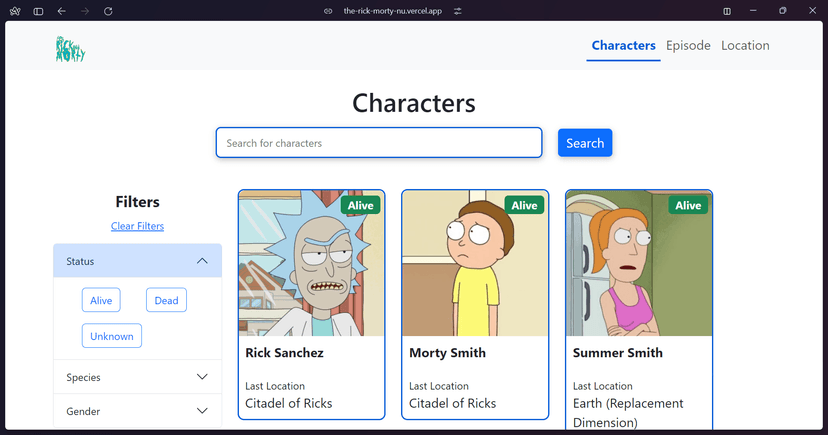Minimize the browser window

[x=753, y=11]
